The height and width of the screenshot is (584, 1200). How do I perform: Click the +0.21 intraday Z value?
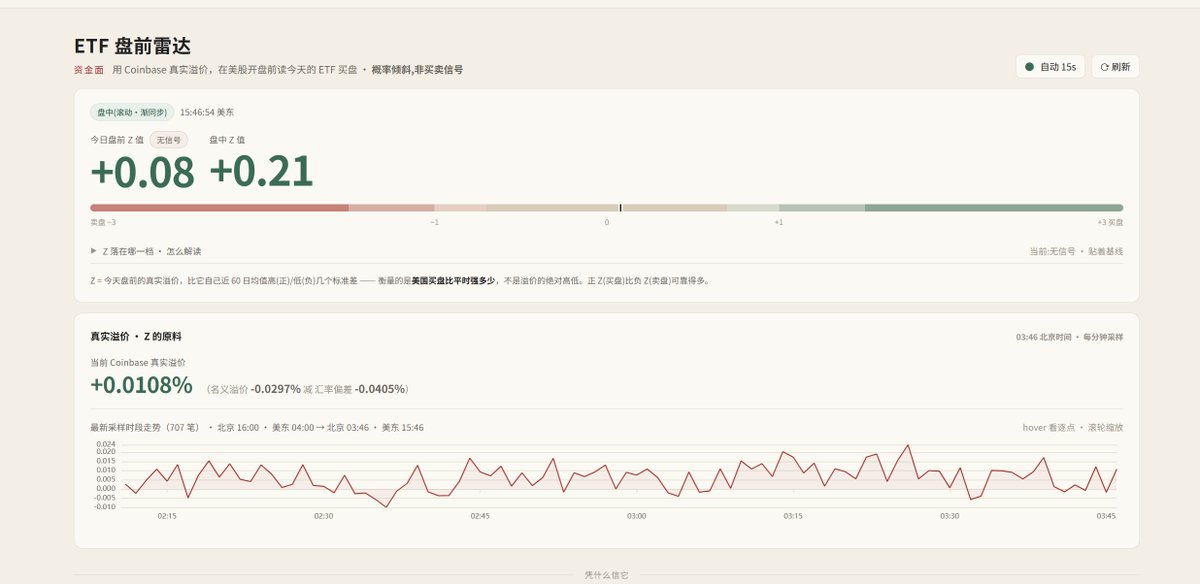click(x=261, y=173)
